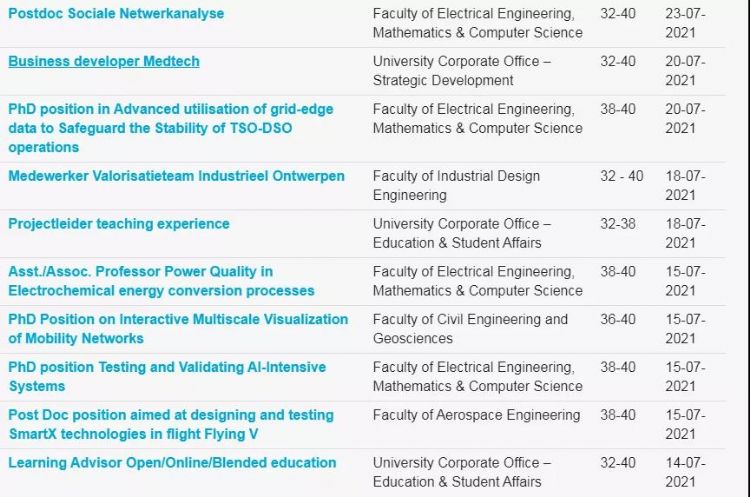Click the 14-07-2021 closing date
Viewport: 750px width, 497px height.
tap(685, 473)
